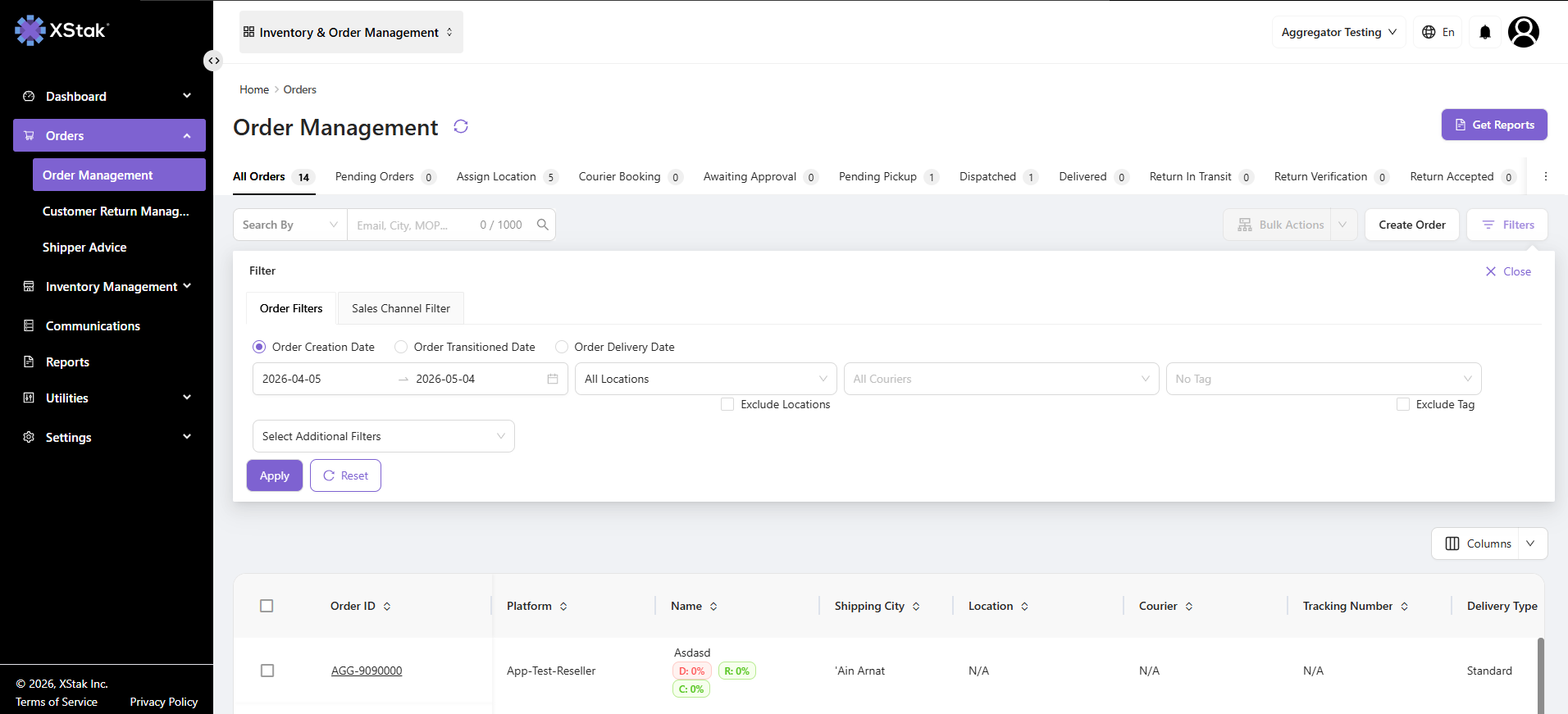
Task: Click the search magnifier icon
Action: pos(543,225)
